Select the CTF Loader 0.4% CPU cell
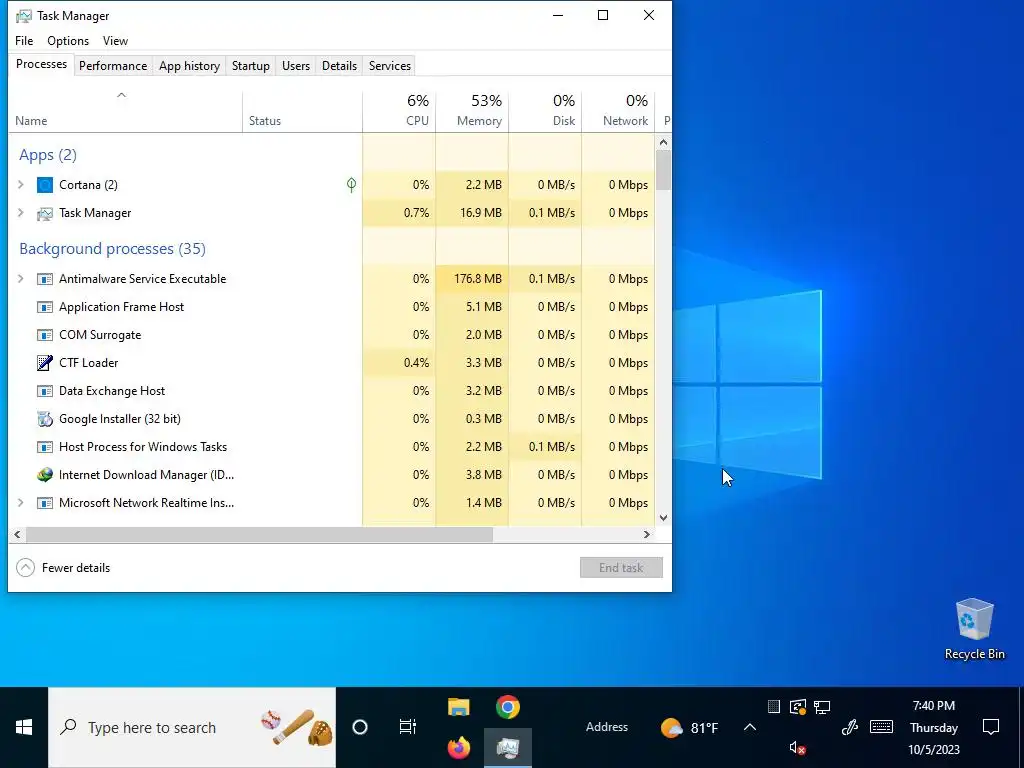The height and width of the screenshot is (768, 1024). tap(399, 362)
